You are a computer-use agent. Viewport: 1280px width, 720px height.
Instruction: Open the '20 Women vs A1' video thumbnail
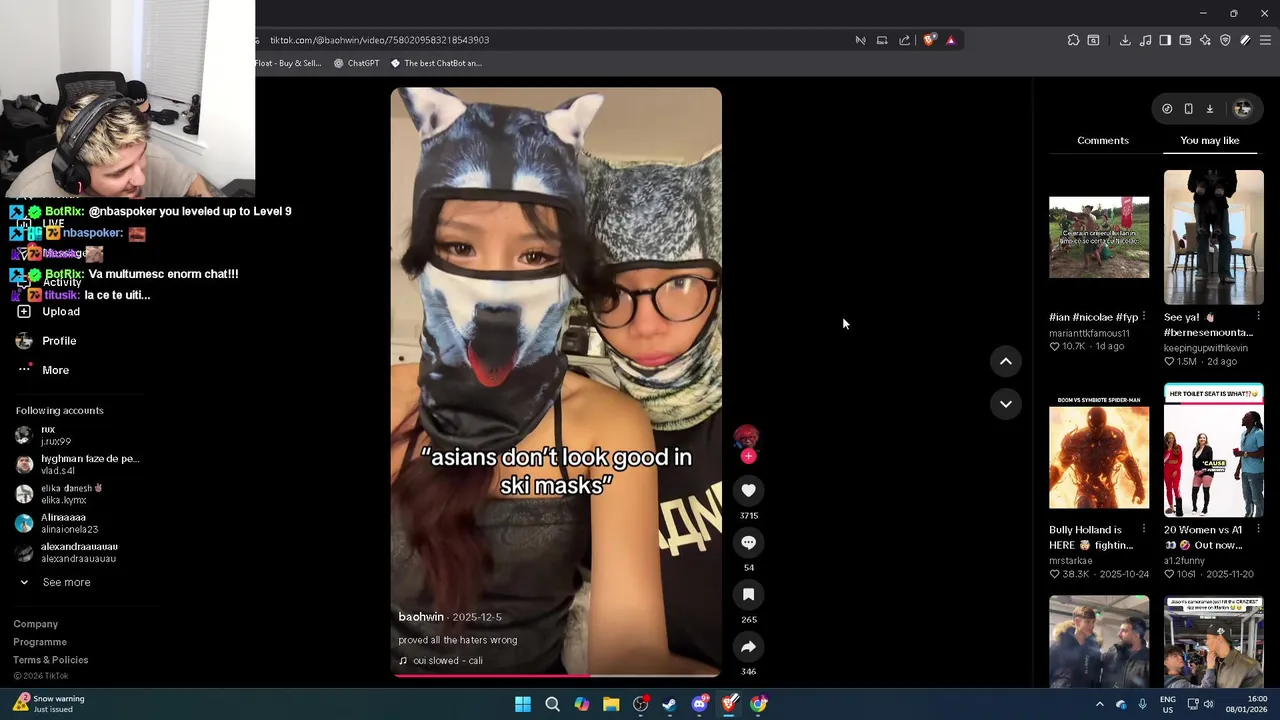click(1214, 450)
